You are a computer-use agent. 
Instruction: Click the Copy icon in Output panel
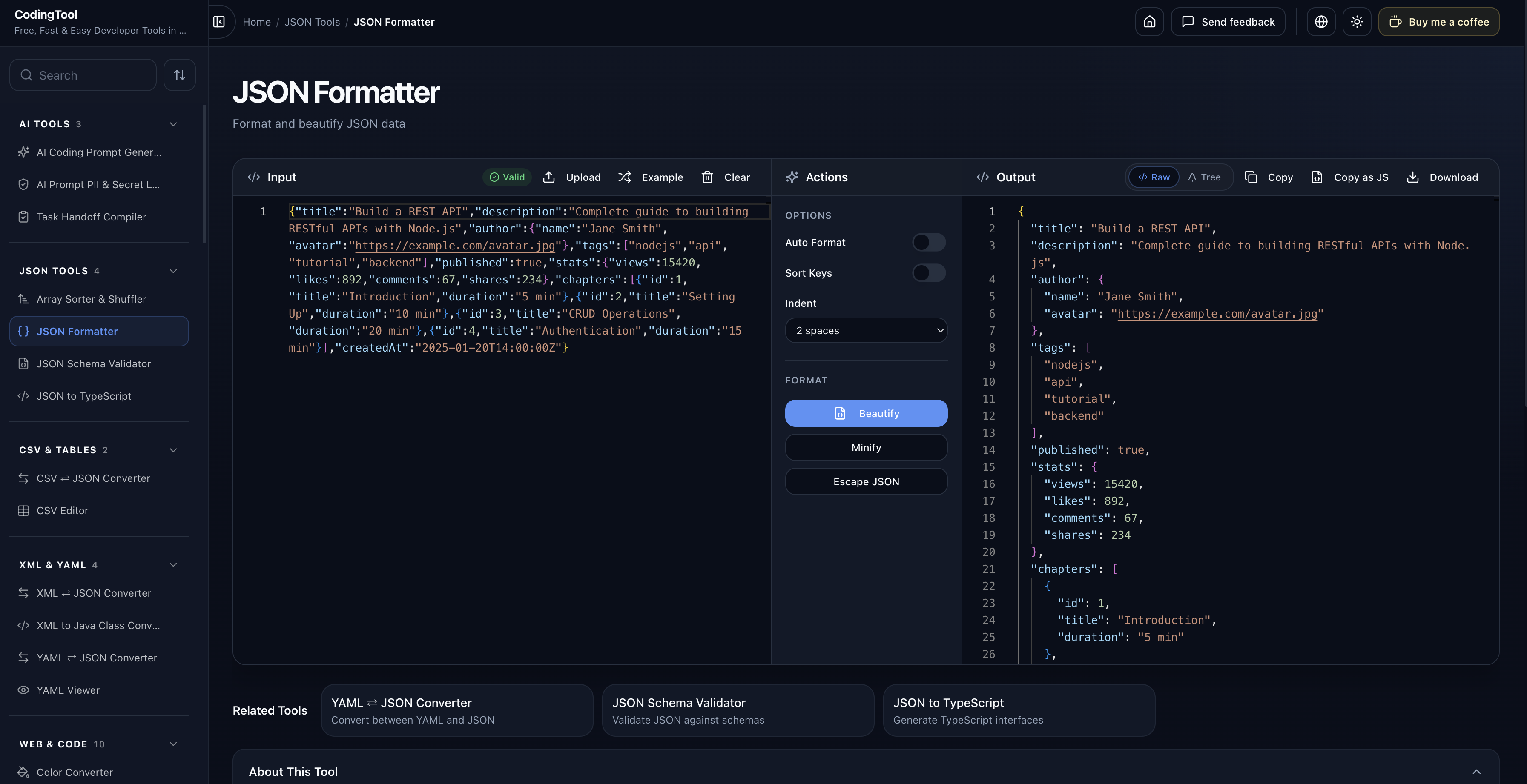pyautogui.click(x=1251, y=177)
